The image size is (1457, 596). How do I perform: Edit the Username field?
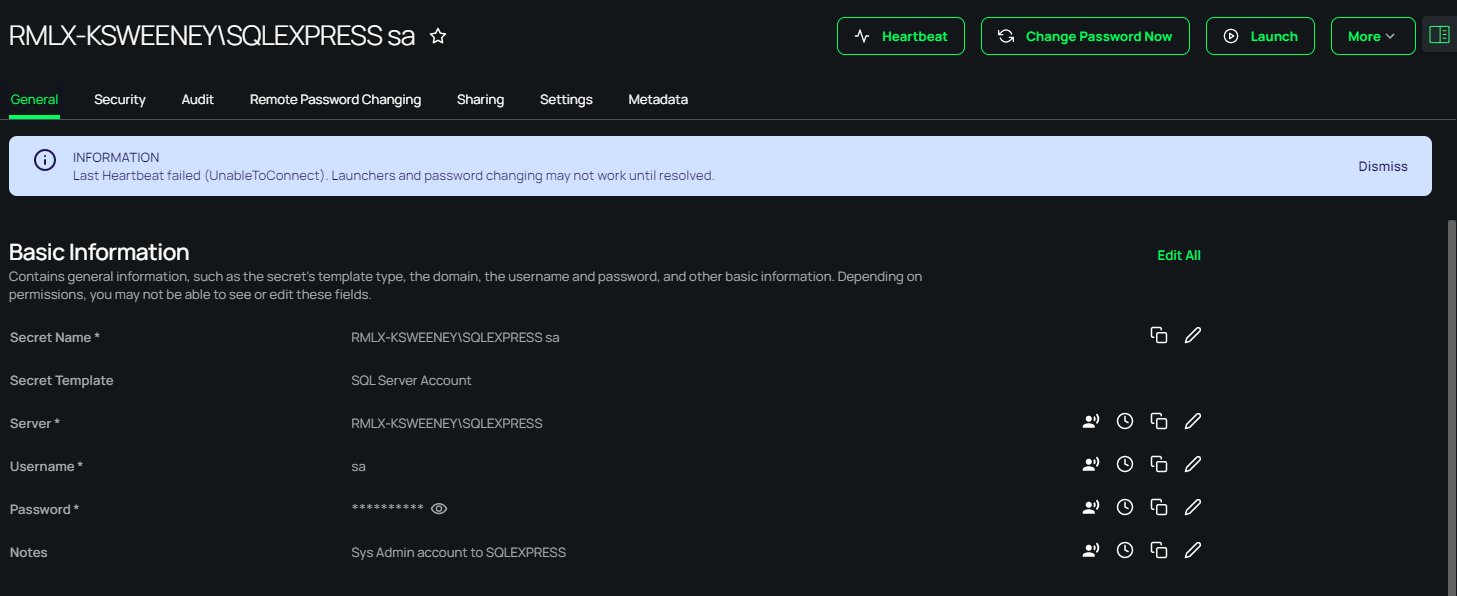(1192, 464)
